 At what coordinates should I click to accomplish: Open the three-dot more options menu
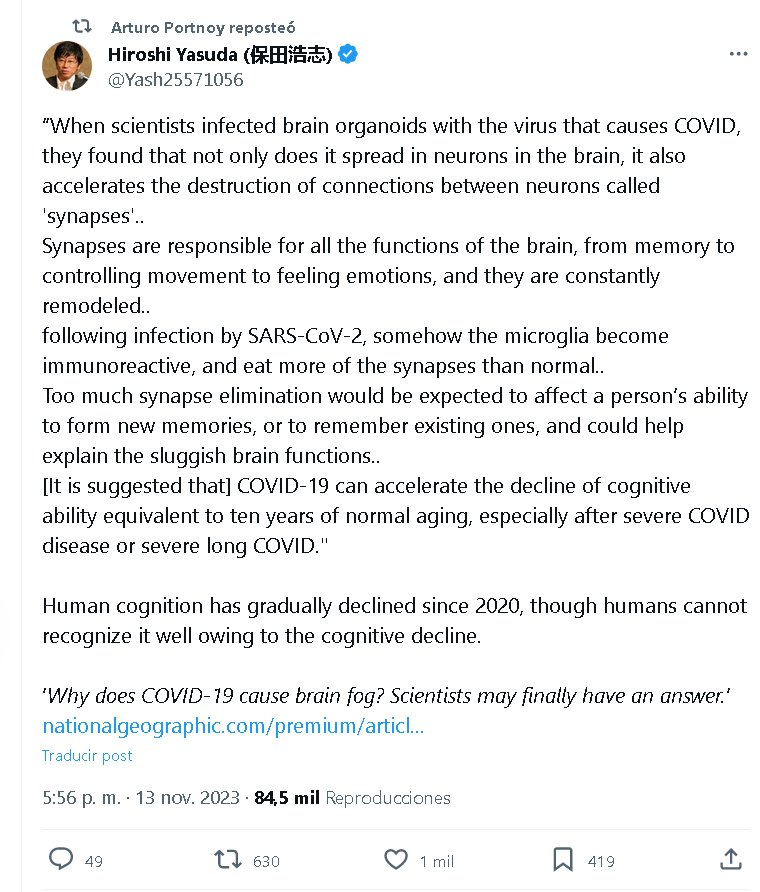coord(738,54)
